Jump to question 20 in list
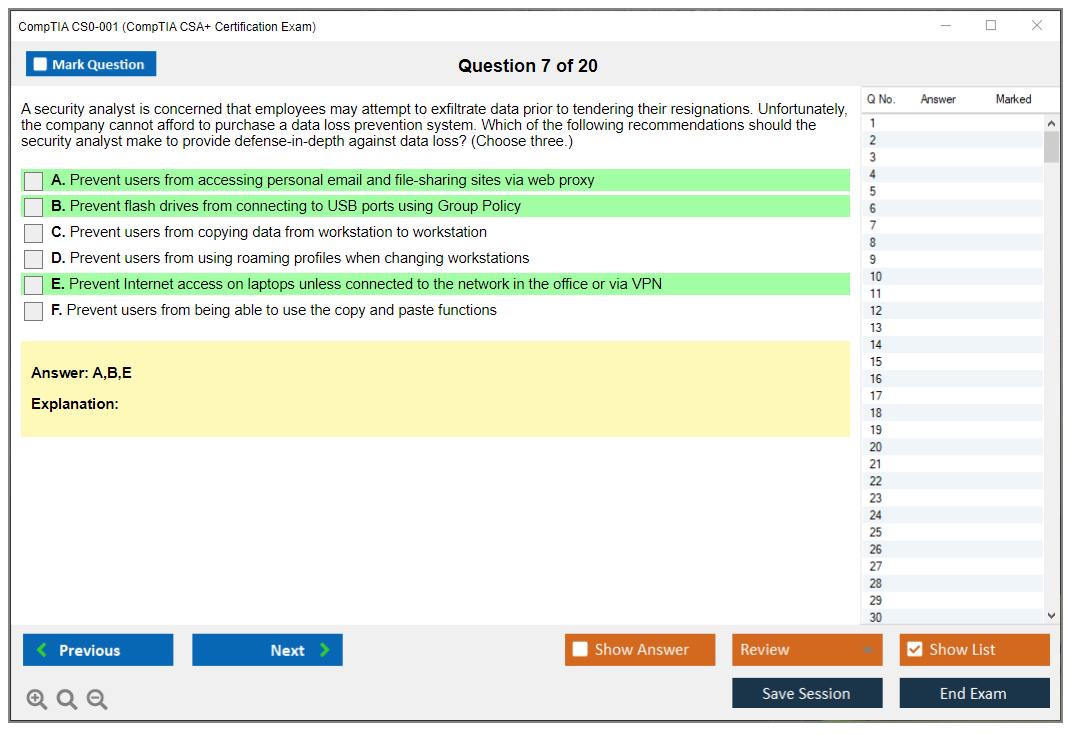This screenshot has width=1075, height=735. [x=876, y=447]
